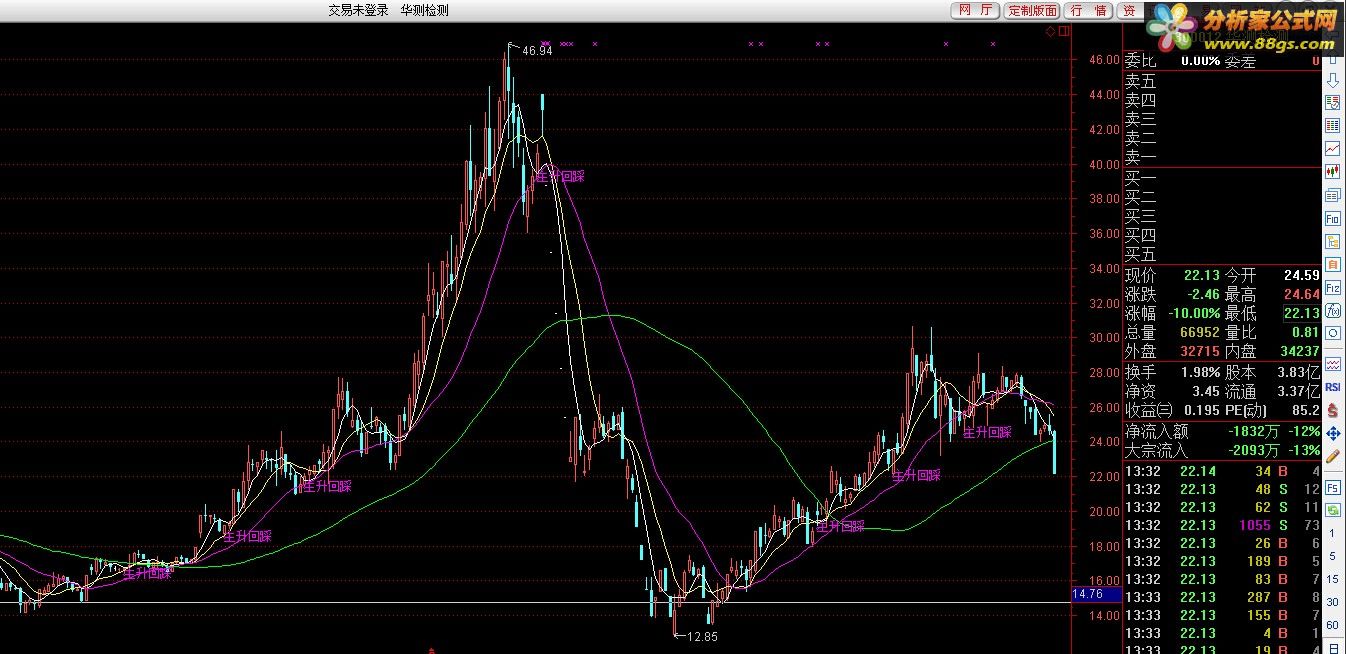Click the 46.94 peak price label
Screen dimensions: 1346x654
537,50
